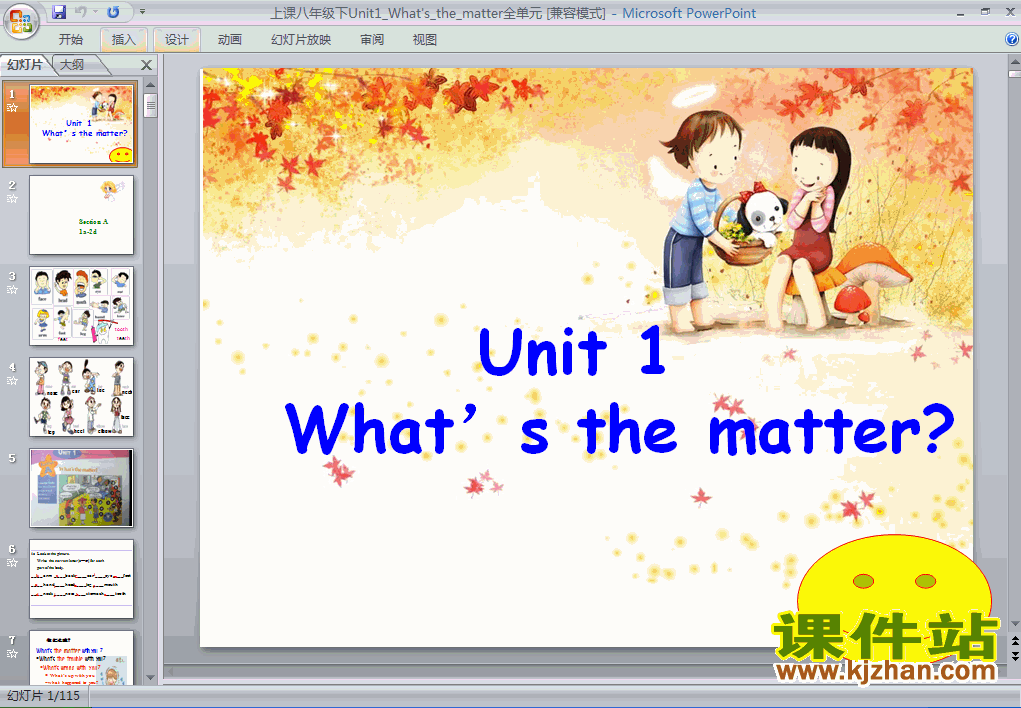Viewport: 1021px width, 708px height.
Task: Click the "What's the matter?" text
Action: point(619,430)
